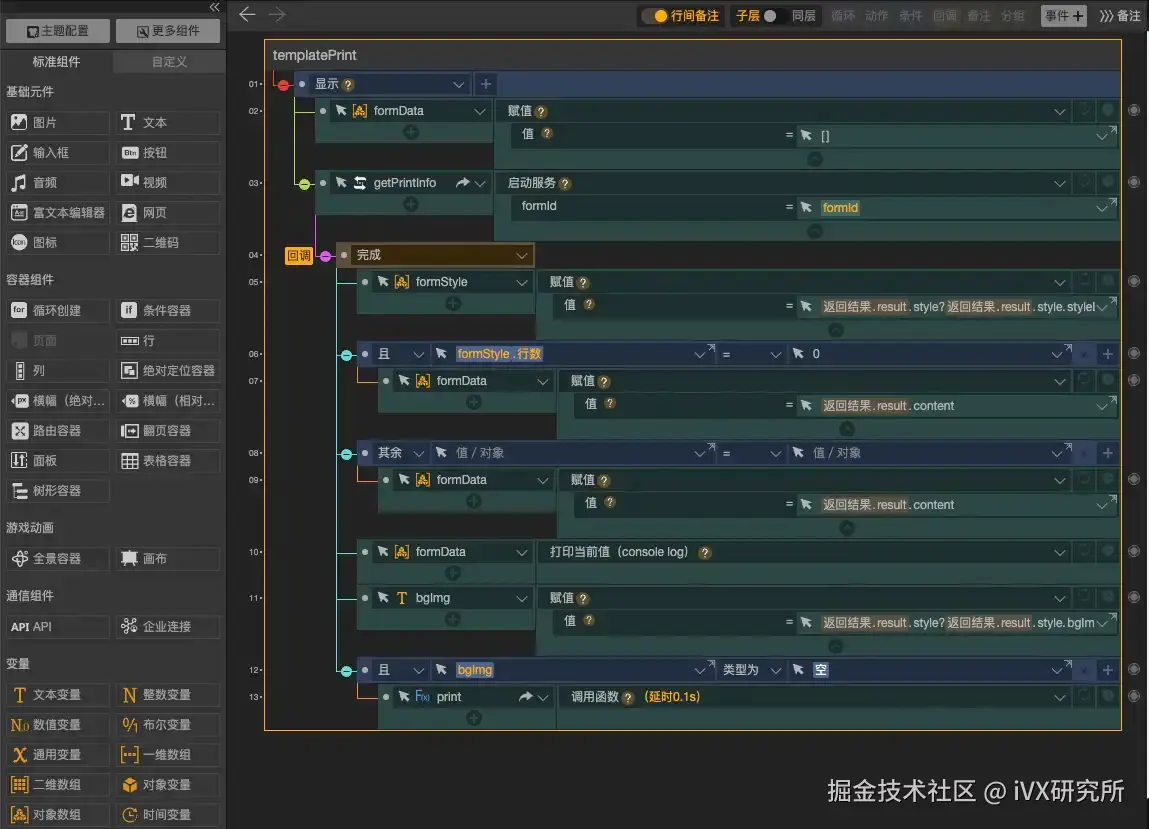Toggle the right-edge circle of print row
1149x829 pixels.
1134,696
